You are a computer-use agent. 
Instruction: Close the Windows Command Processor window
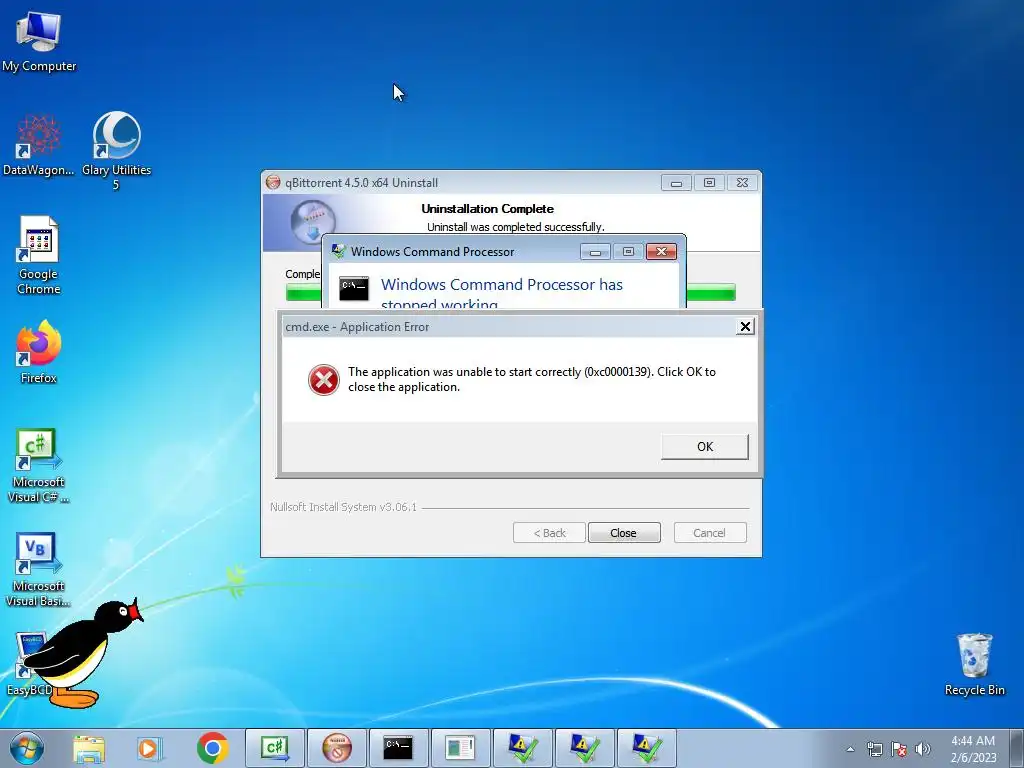[662, 251]
